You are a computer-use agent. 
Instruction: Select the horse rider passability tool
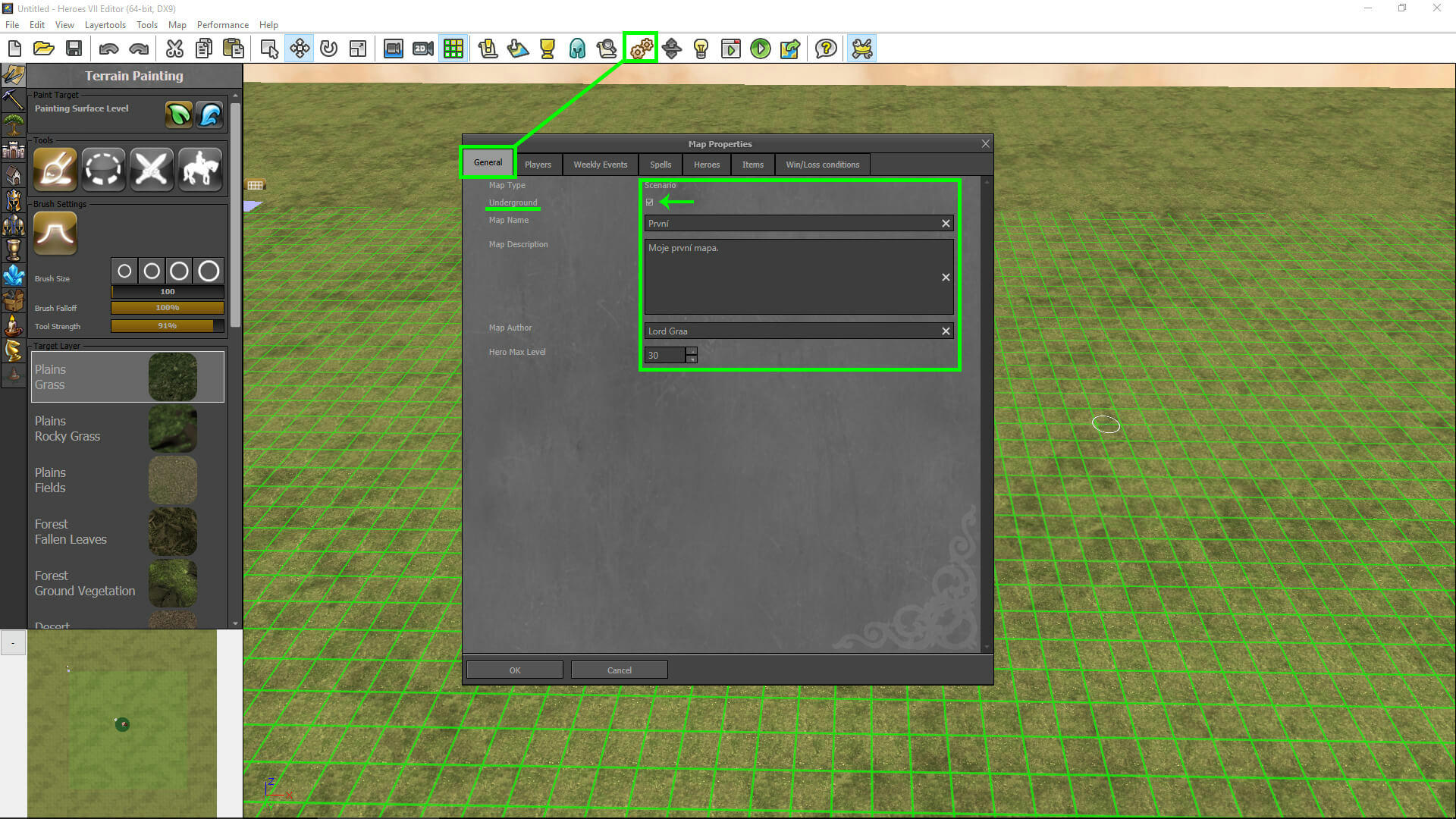point(200,169)
